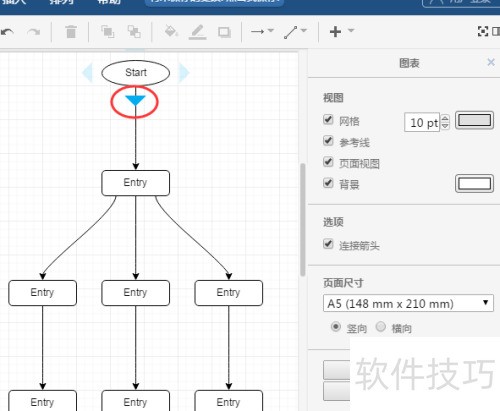Click the To Back icon

click(134, 32)
